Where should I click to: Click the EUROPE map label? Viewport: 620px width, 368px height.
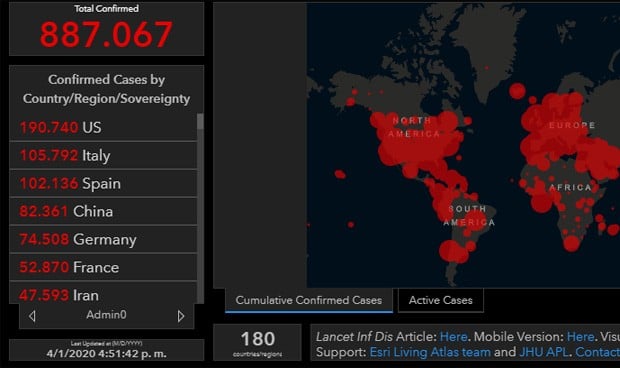click(572, 125)
